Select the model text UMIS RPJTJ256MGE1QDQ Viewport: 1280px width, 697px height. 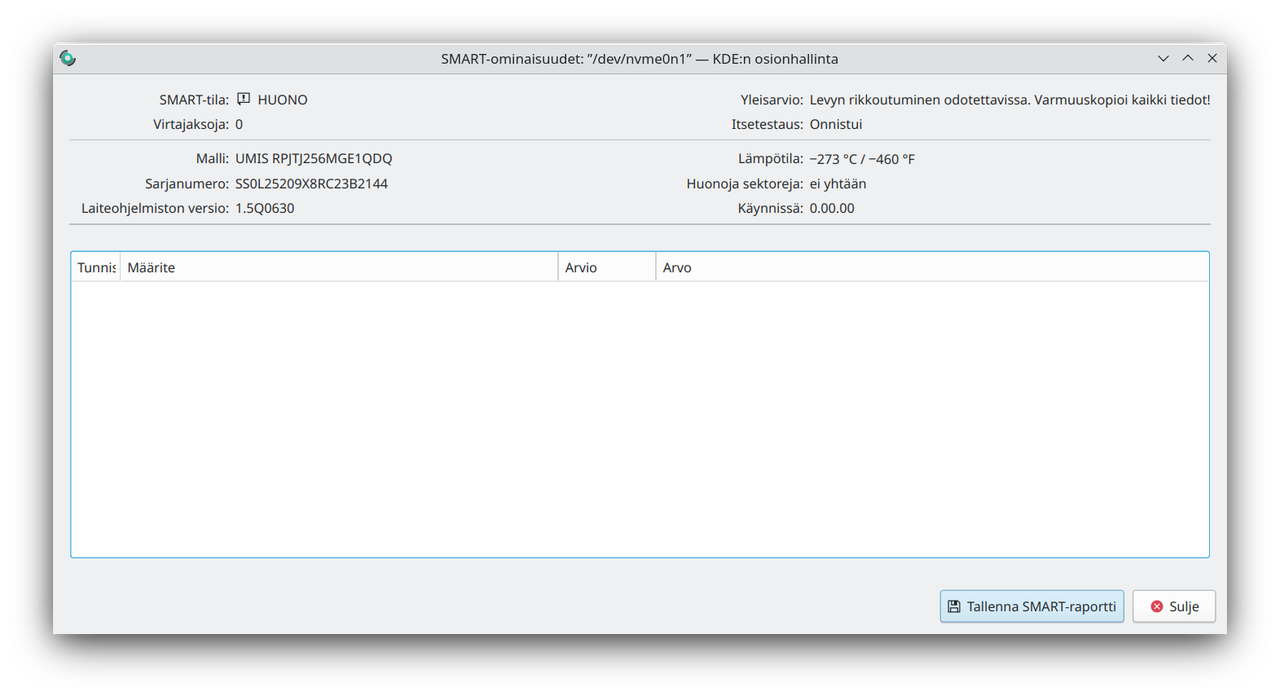pyautogui.click(x=314, y=158)
